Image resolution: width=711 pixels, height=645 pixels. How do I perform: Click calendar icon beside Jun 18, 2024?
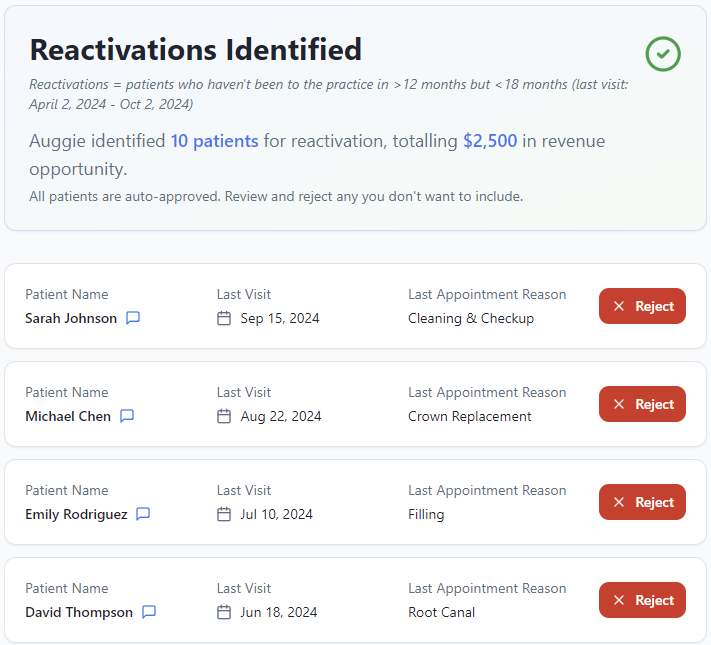click(224, 612)
